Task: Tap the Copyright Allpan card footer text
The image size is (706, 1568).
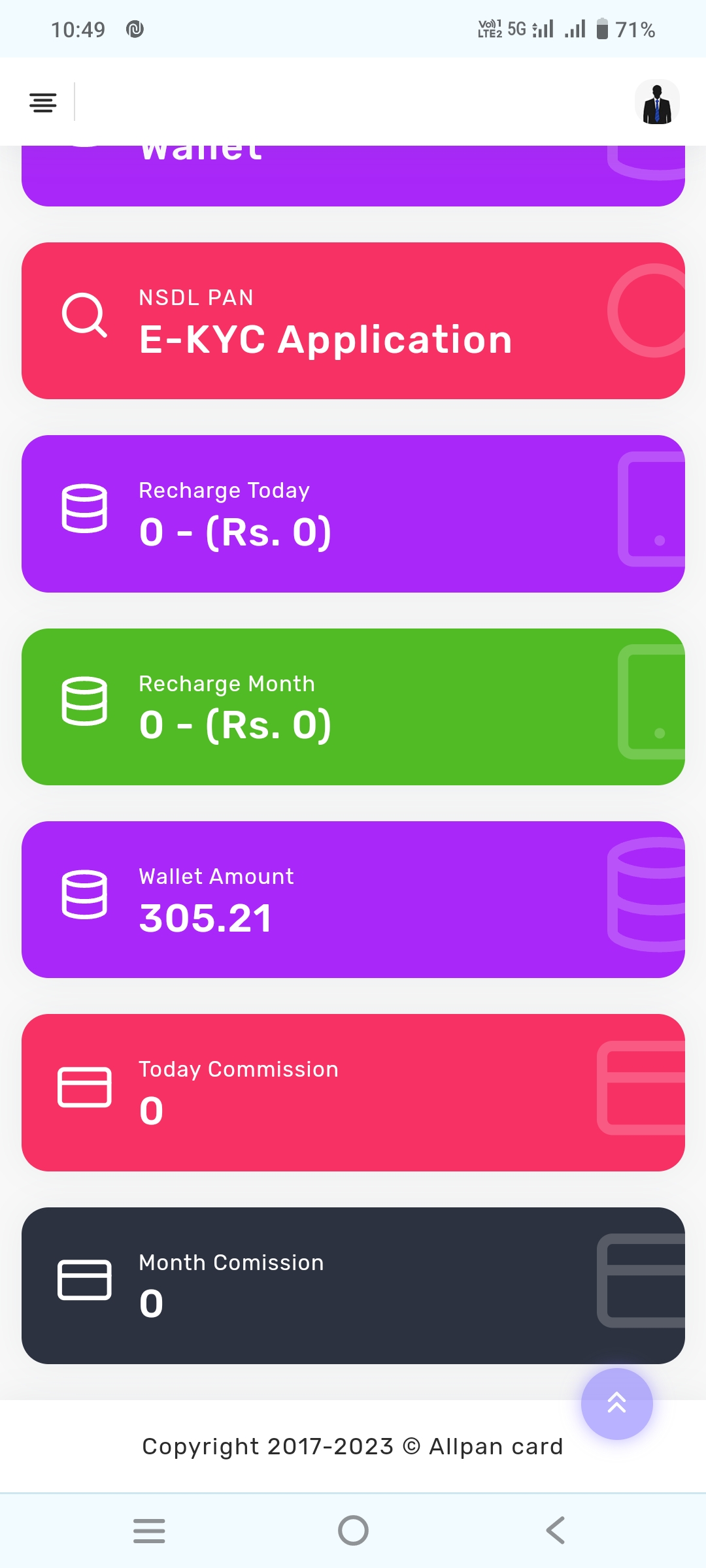Action: point(352,1446)
